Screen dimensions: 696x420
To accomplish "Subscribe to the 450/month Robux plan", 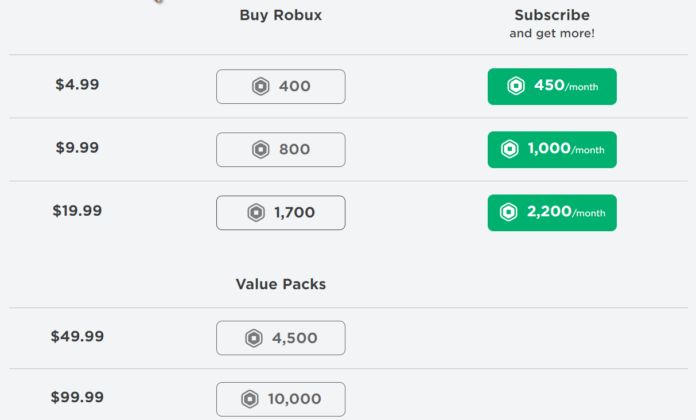I will tap(552, 87).
